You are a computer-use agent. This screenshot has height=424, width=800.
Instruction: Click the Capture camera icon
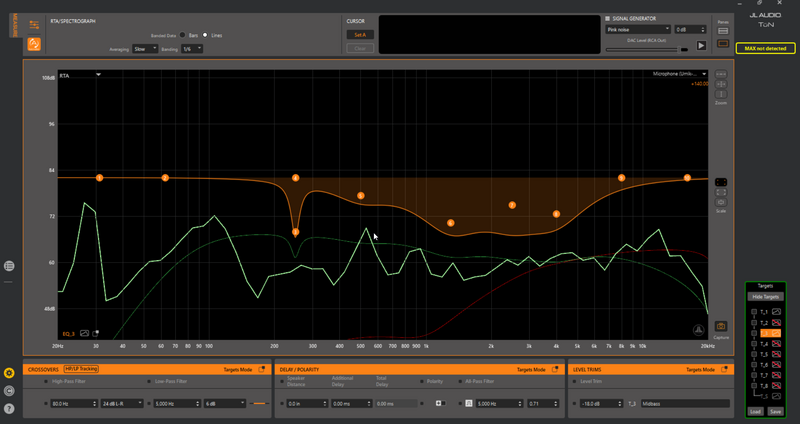pyautogui.click(x=721, y=326)
